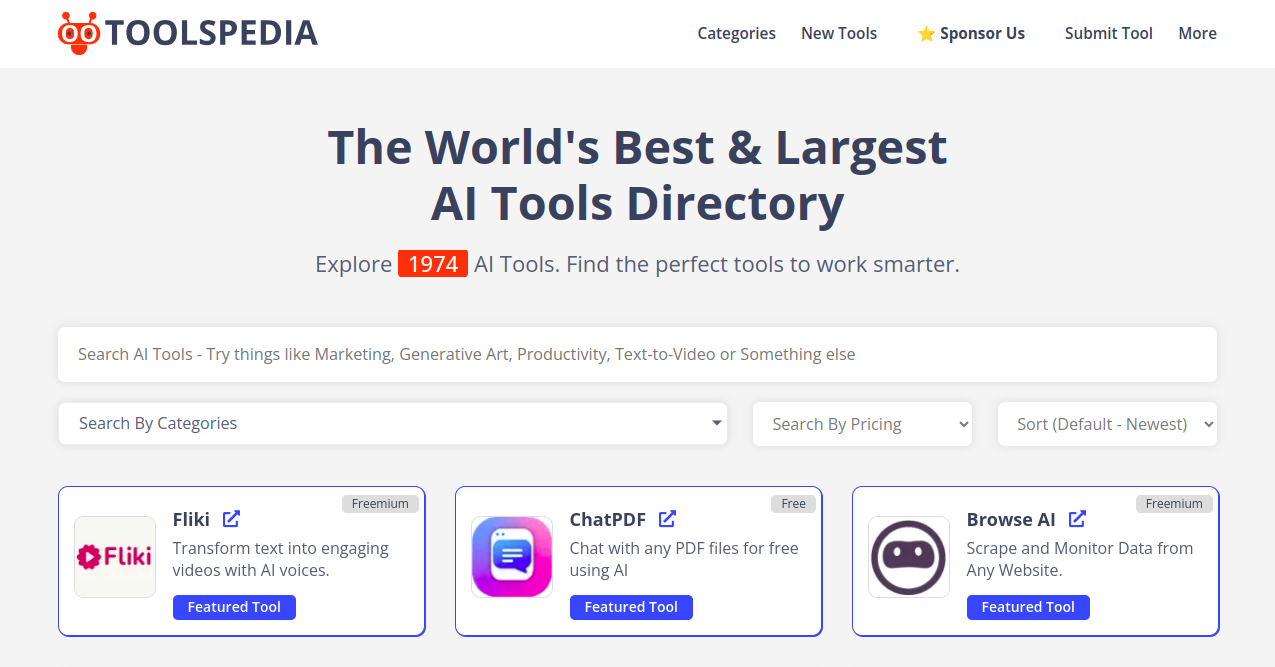Image resolution: width=1275 pixels, height=667 pixels.
Task: Go to New Tools page
Action: pyautogui.click(x=839, y=33)
